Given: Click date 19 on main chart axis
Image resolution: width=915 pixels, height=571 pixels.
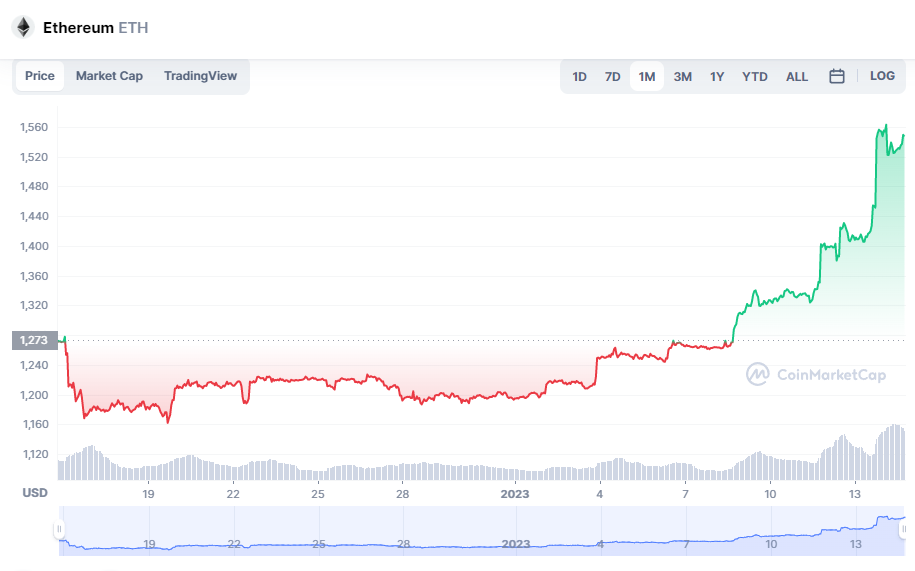Looking at the screenshot, I should pyautogui.click(x=148, y=494).
